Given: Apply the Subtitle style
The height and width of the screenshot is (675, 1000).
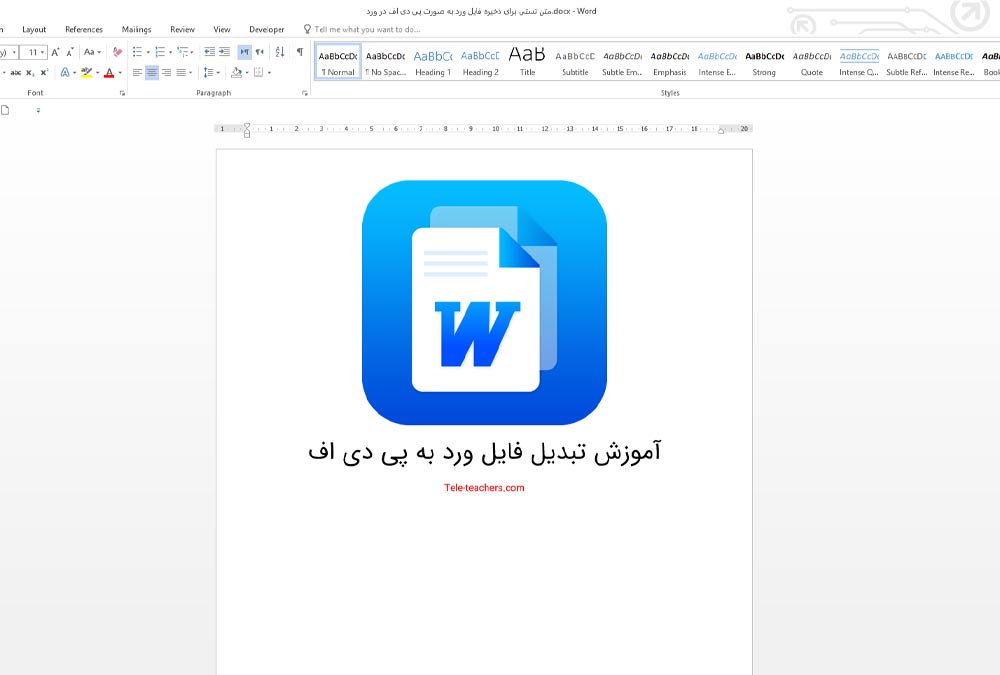Looking at the screenshot, I should click(575, 62).
